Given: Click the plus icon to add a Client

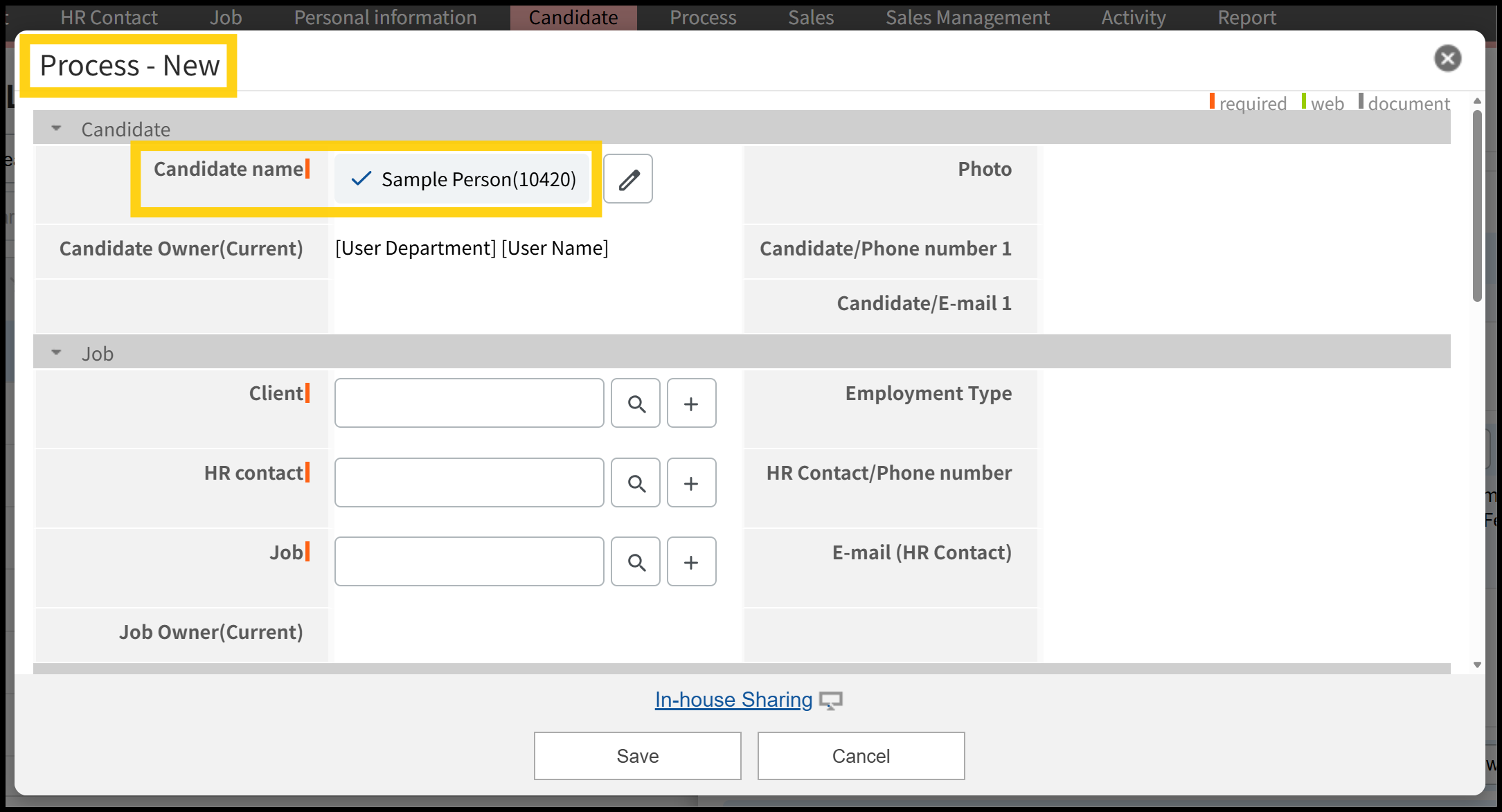Looking at the screenshot, I should coord(691,404).
